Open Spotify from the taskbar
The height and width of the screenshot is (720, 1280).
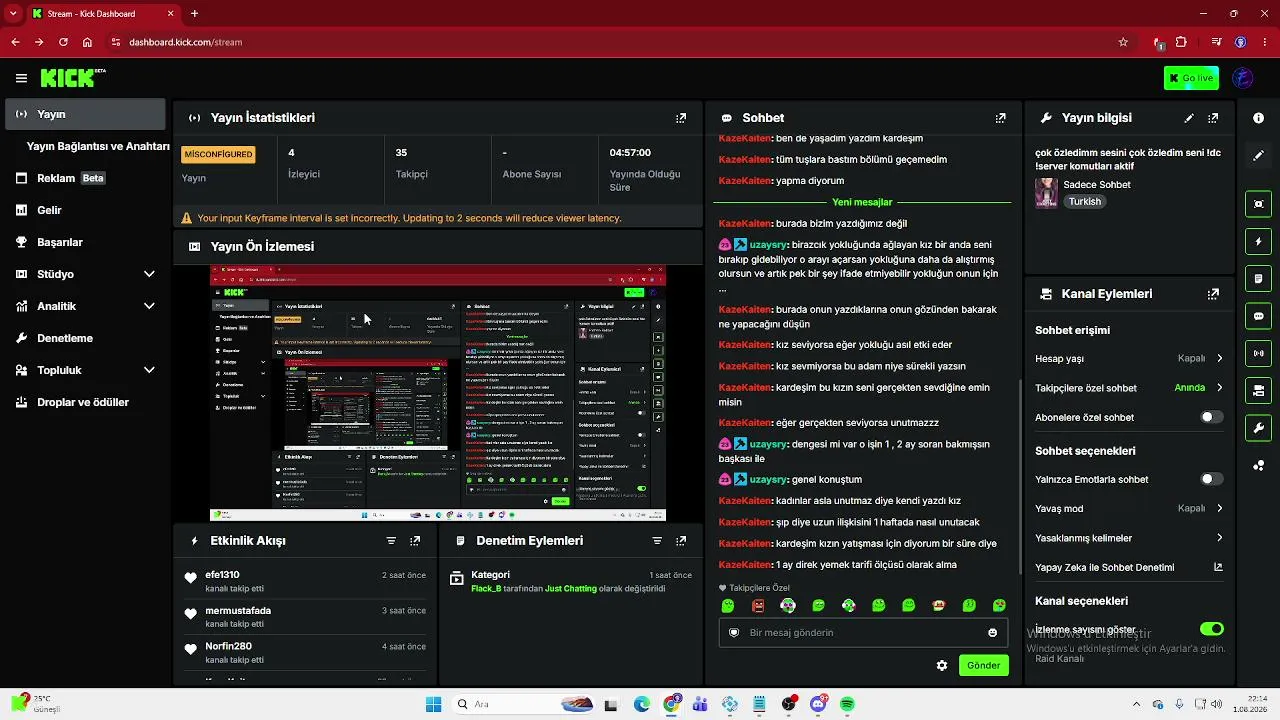[x=847, y=704]
